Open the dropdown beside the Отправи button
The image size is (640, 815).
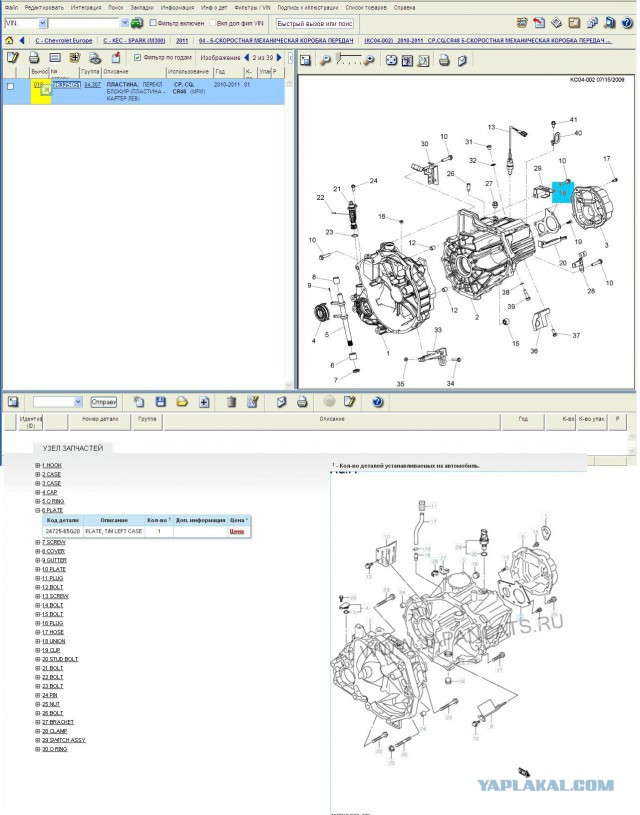(x=78, y=402)
